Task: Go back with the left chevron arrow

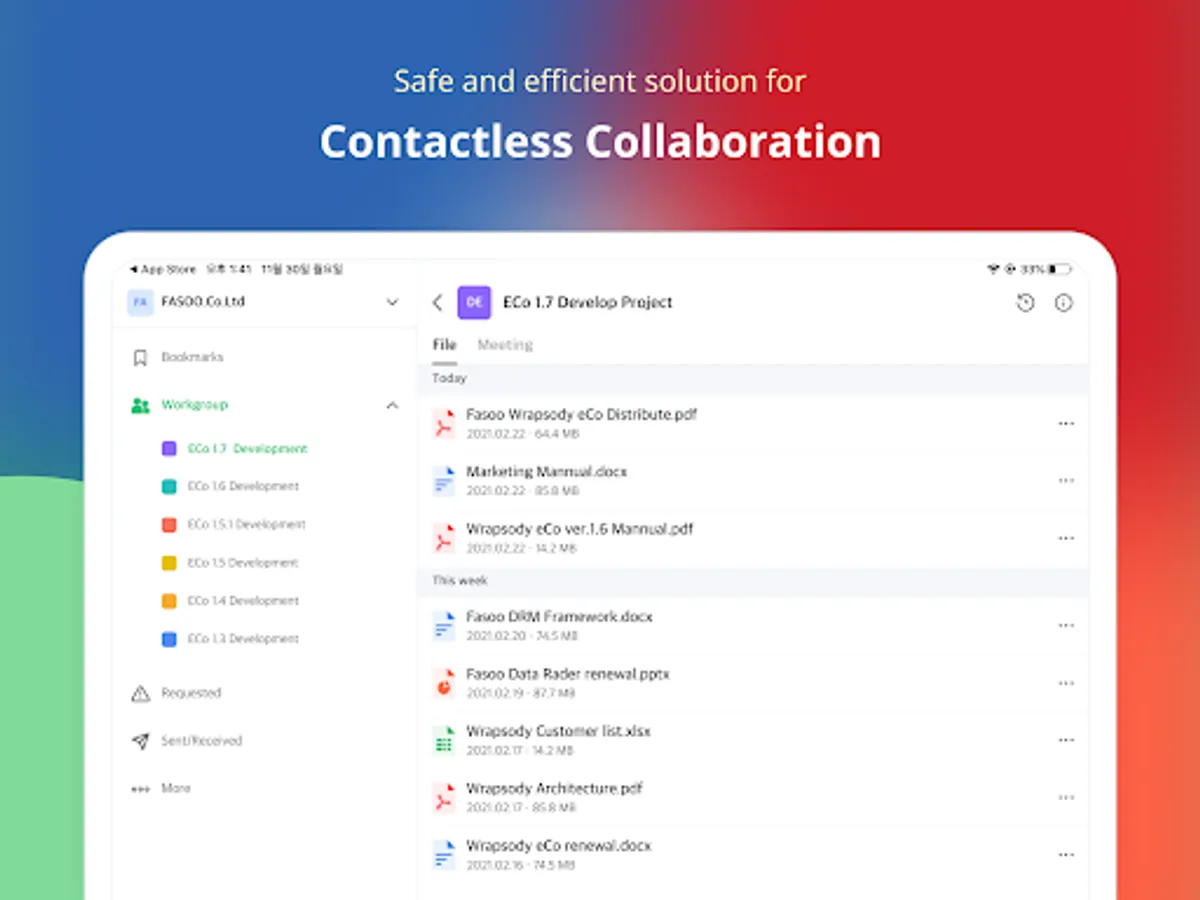Action: [437, 303]
